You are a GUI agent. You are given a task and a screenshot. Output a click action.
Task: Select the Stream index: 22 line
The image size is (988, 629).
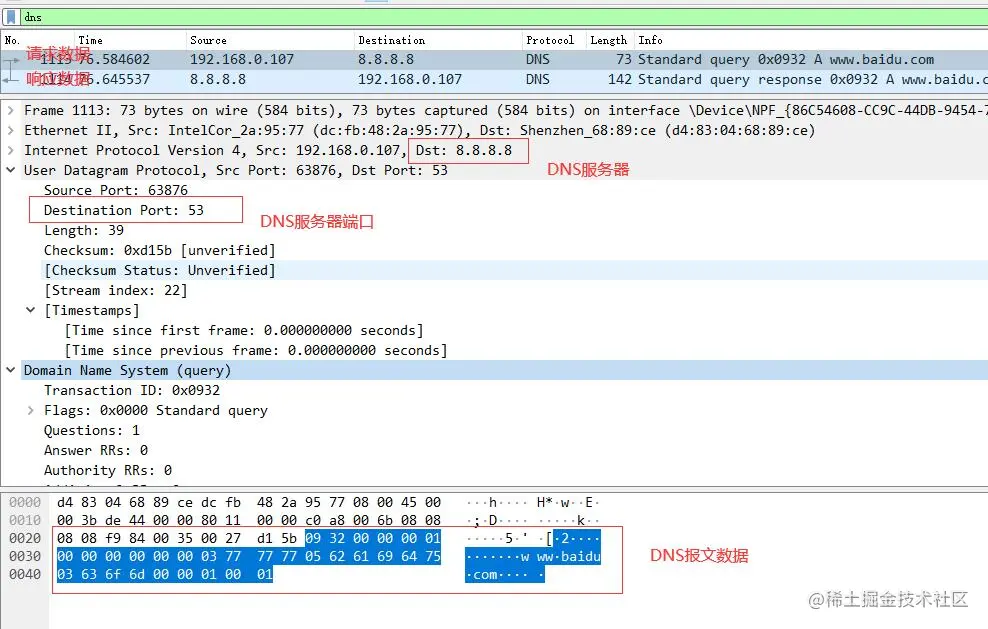point(116,291)
